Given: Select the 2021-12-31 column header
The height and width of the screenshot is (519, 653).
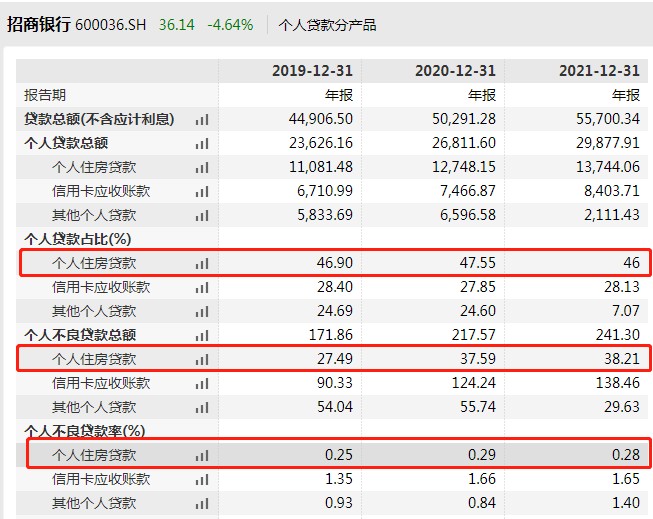Looking at the screenshot, I should coord(598,71).
